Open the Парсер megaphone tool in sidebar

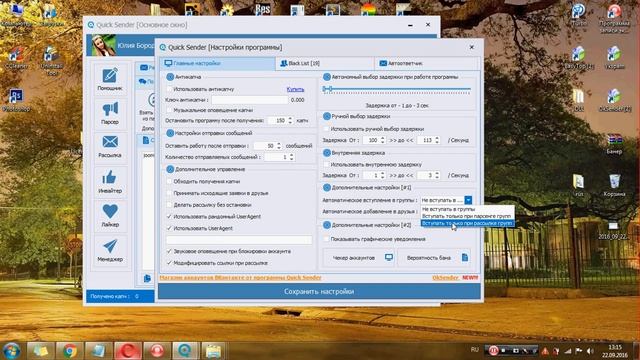click(x=110, y=113)
